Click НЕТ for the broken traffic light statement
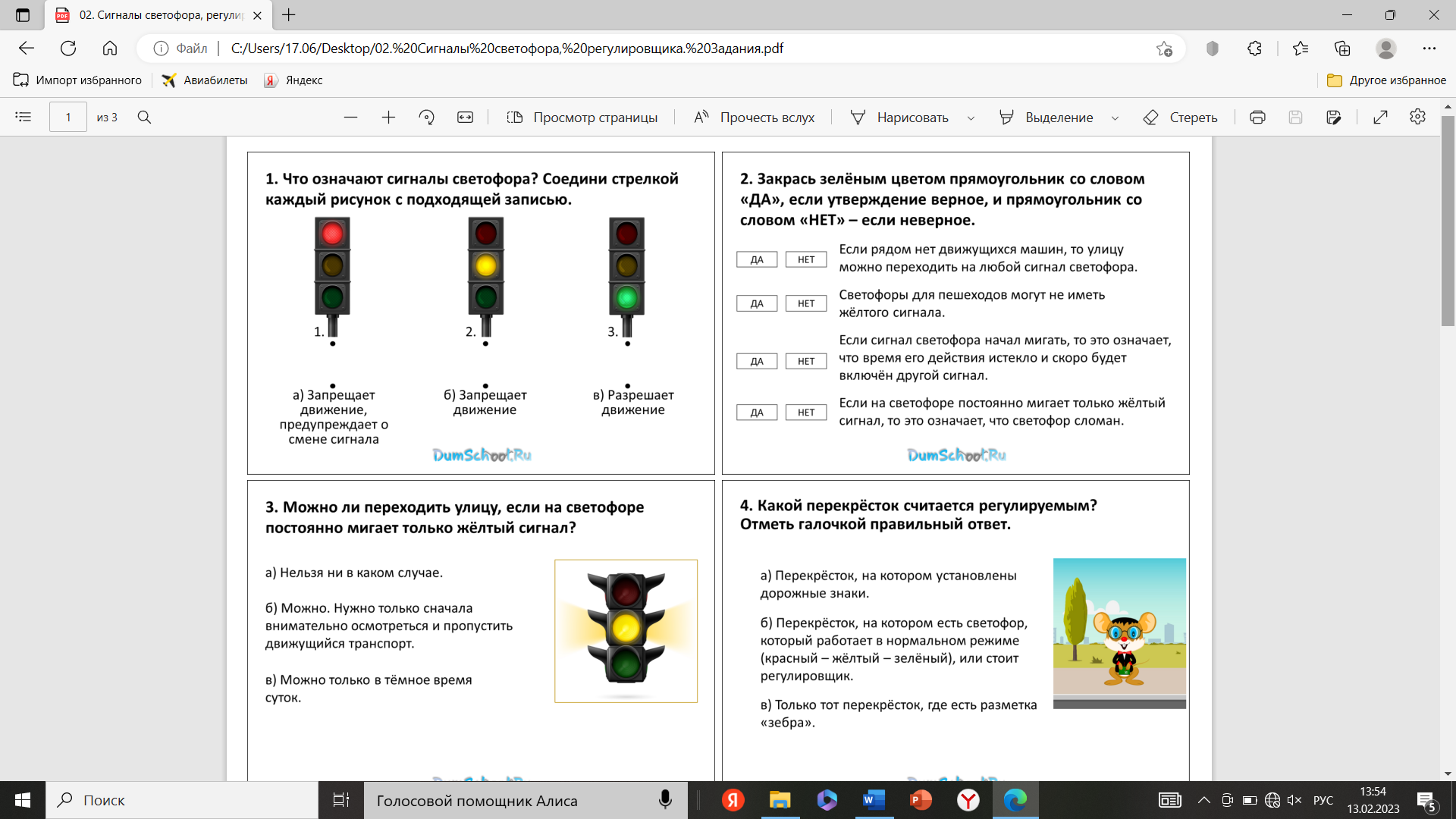Viewport: 1456px width, 819px height. click(x=806, y=413)
